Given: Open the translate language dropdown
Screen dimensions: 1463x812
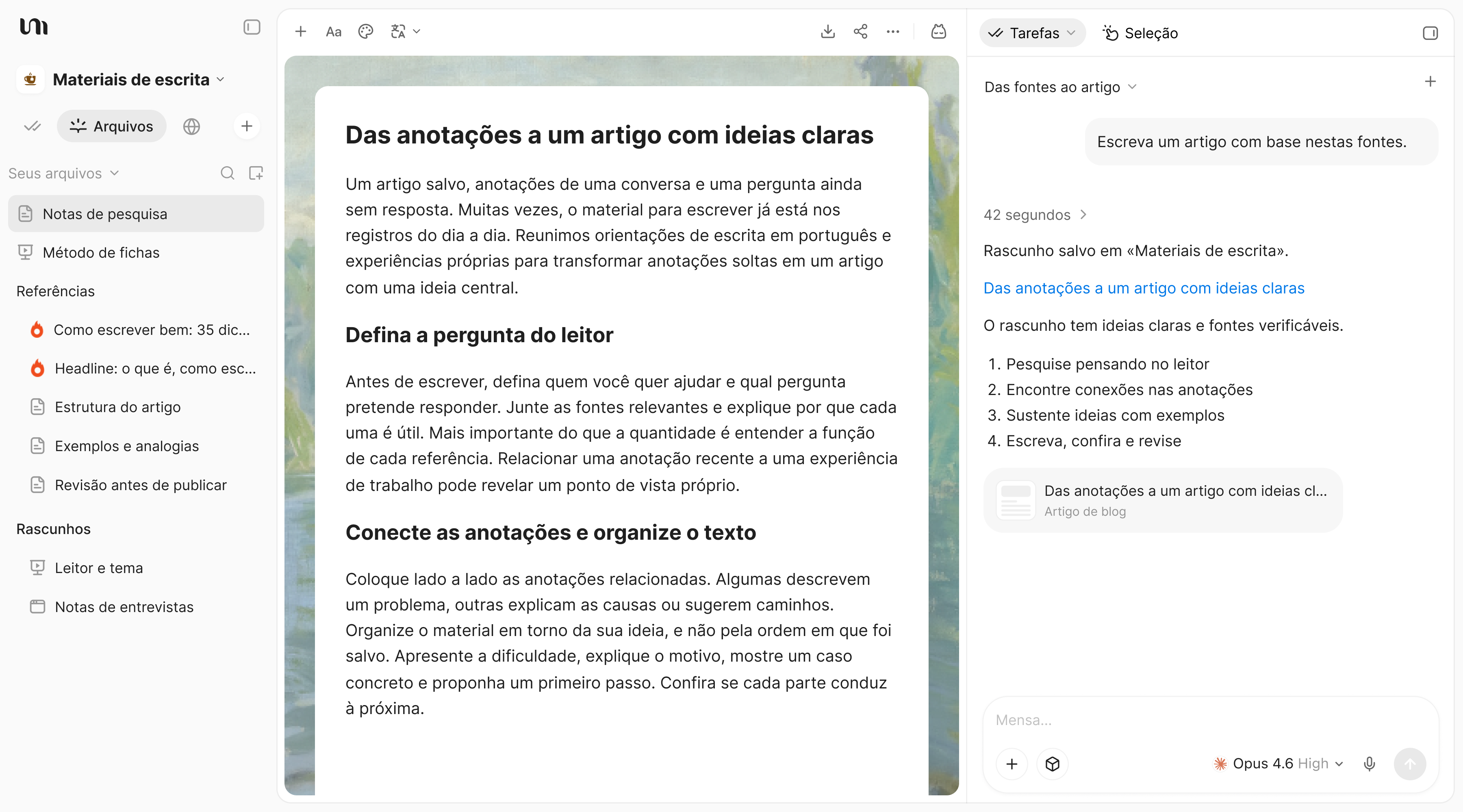Looking at the screenshot, I should (406, 32).
